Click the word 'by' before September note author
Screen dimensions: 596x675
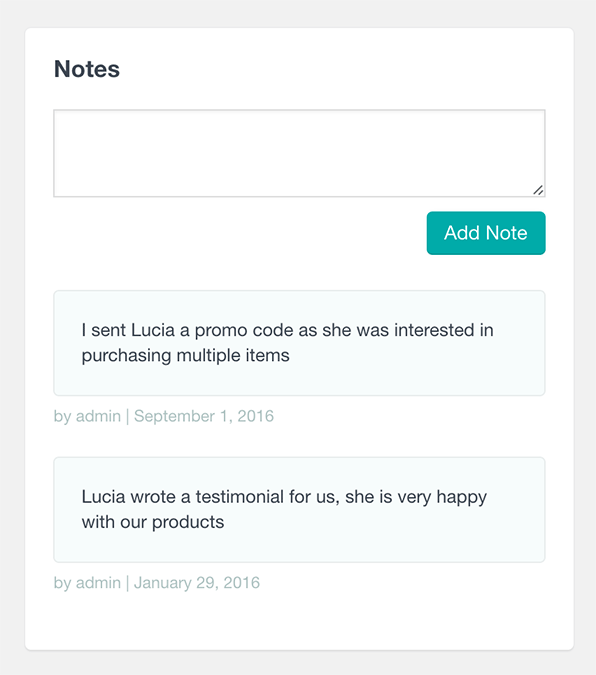62,417
